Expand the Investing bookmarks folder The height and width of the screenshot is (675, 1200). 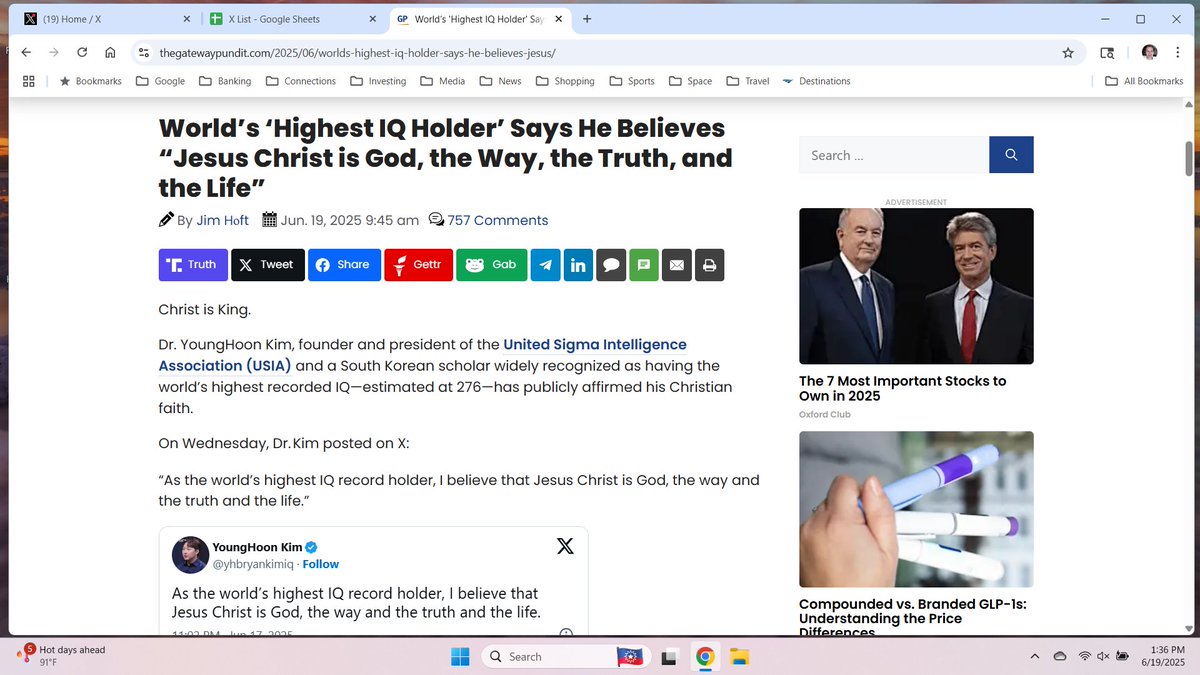(378, 81)
